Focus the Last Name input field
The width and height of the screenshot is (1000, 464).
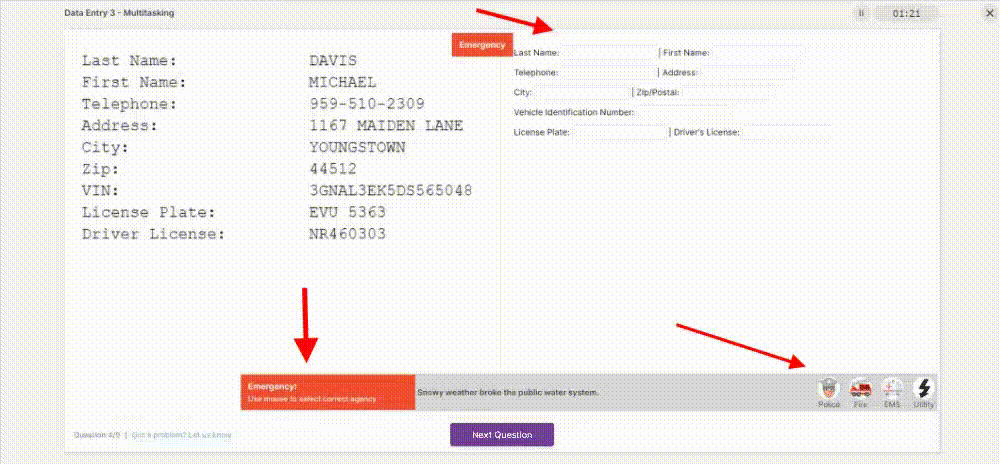[607, 52]
